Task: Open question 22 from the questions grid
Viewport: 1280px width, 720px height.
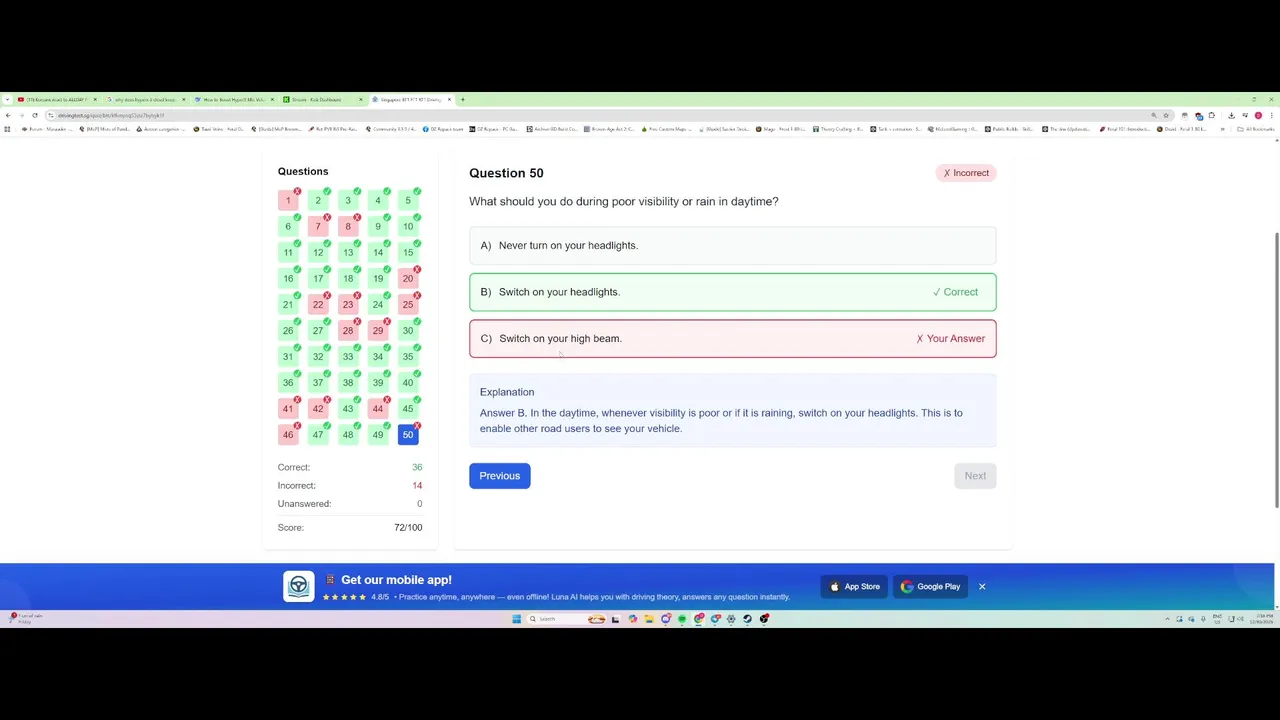Action: point(318,304)
